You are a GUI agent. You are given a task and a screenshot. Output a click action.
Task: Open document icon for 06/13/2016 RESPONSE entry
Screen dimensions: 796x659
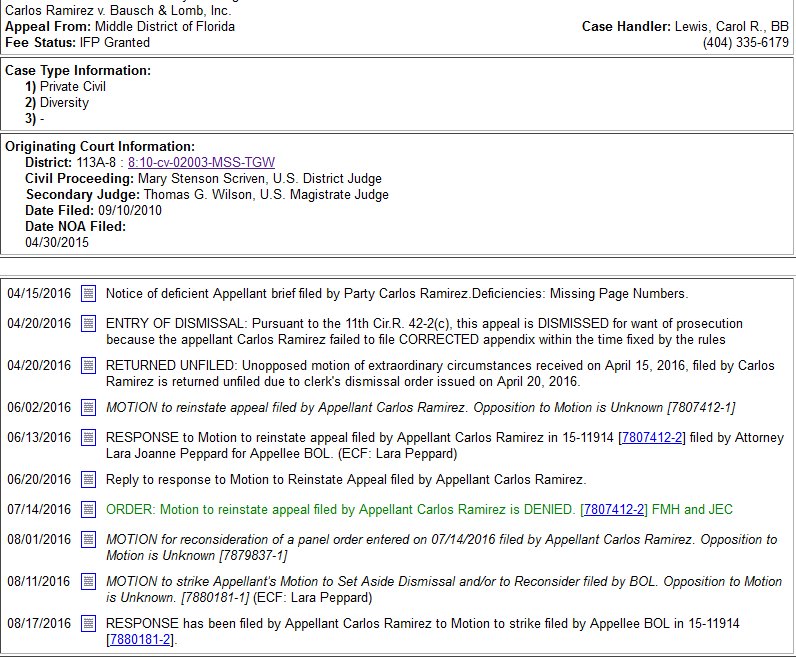[x=88, y=438]
